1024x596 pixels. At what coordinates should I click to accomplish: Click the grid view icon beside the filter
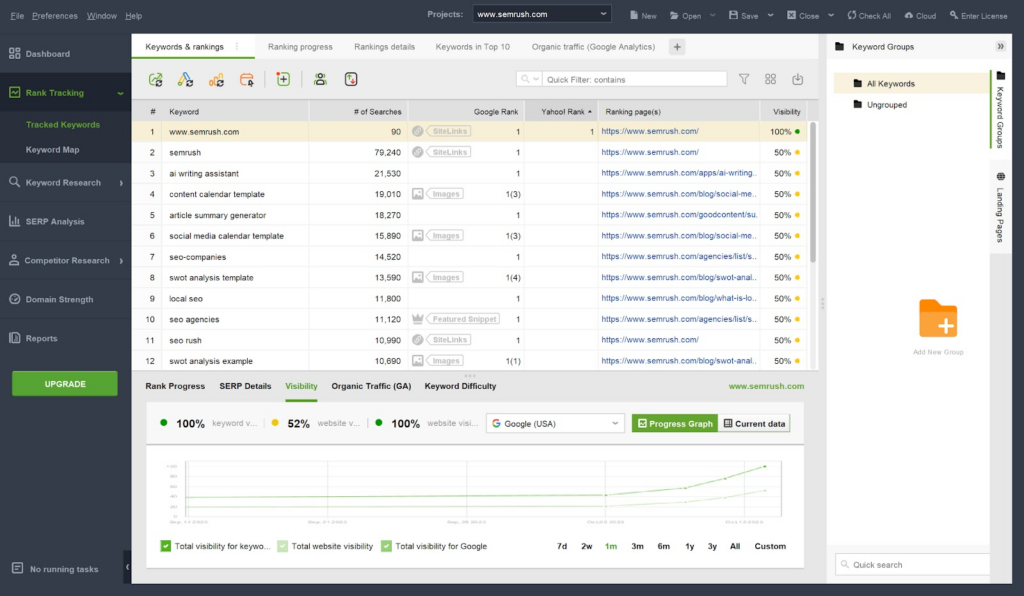click(x=770, y=79)
